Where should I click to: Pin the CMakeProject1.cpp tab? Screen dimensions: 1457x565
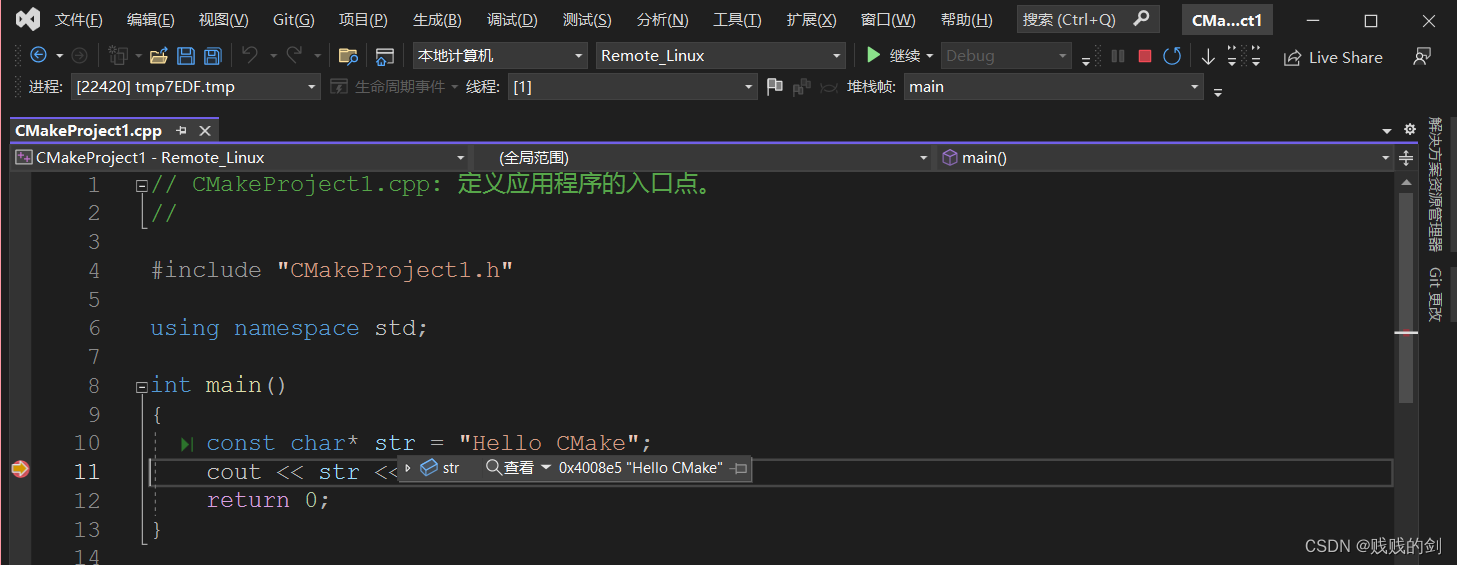point(182,131)
